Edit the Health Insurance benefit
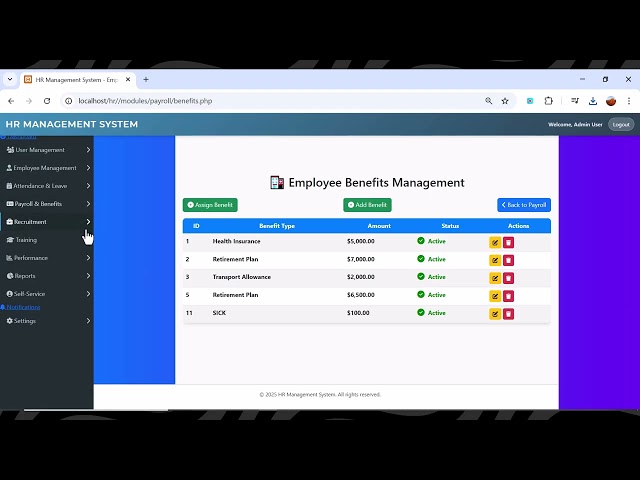Screen dimensions: 640x480 click(x=495, y=242)
